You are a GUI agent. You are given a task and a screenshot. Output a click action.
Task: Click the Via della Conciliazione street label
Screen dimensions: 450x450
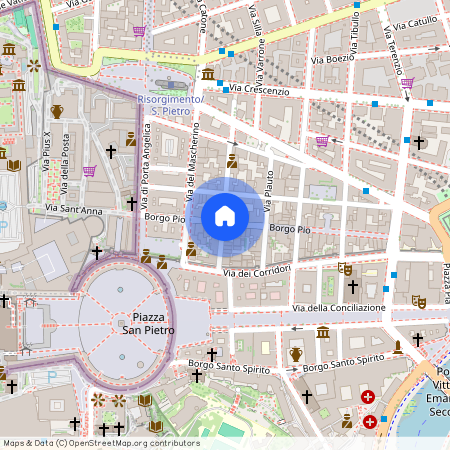click(x=339, y=308)
